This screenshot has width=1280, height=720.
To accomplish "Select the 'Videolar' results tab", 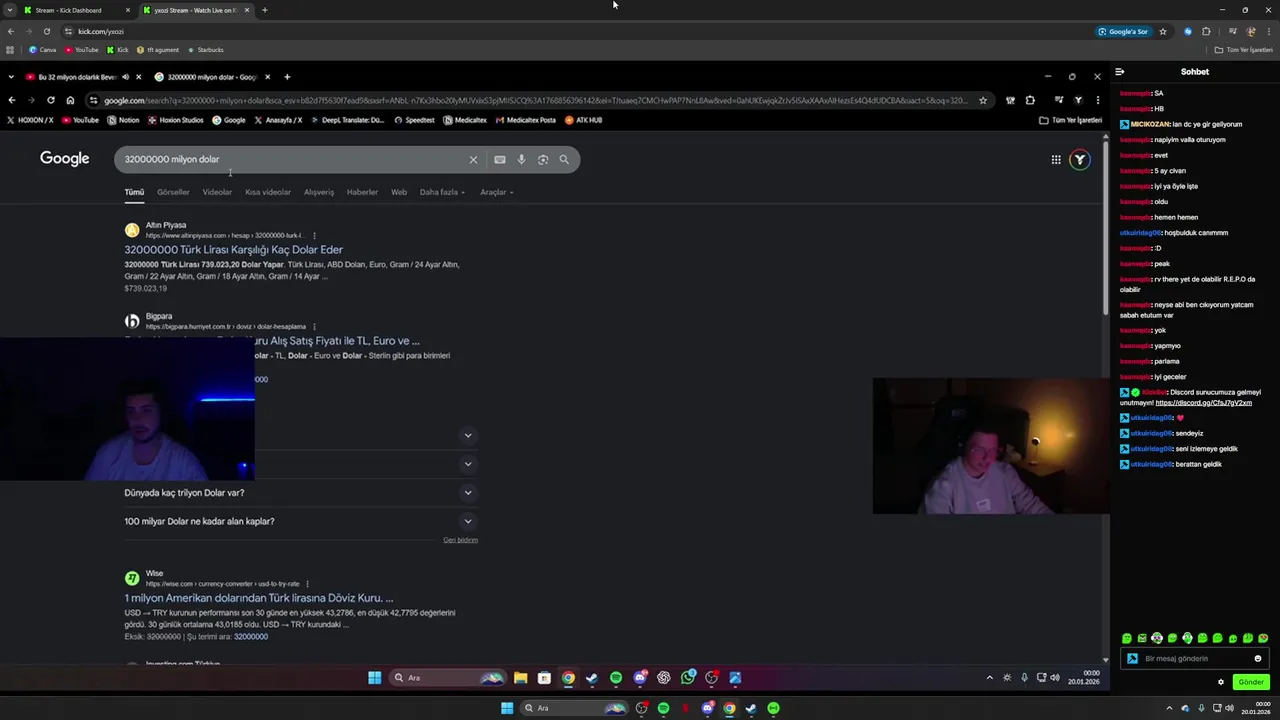I will (217, 192).
